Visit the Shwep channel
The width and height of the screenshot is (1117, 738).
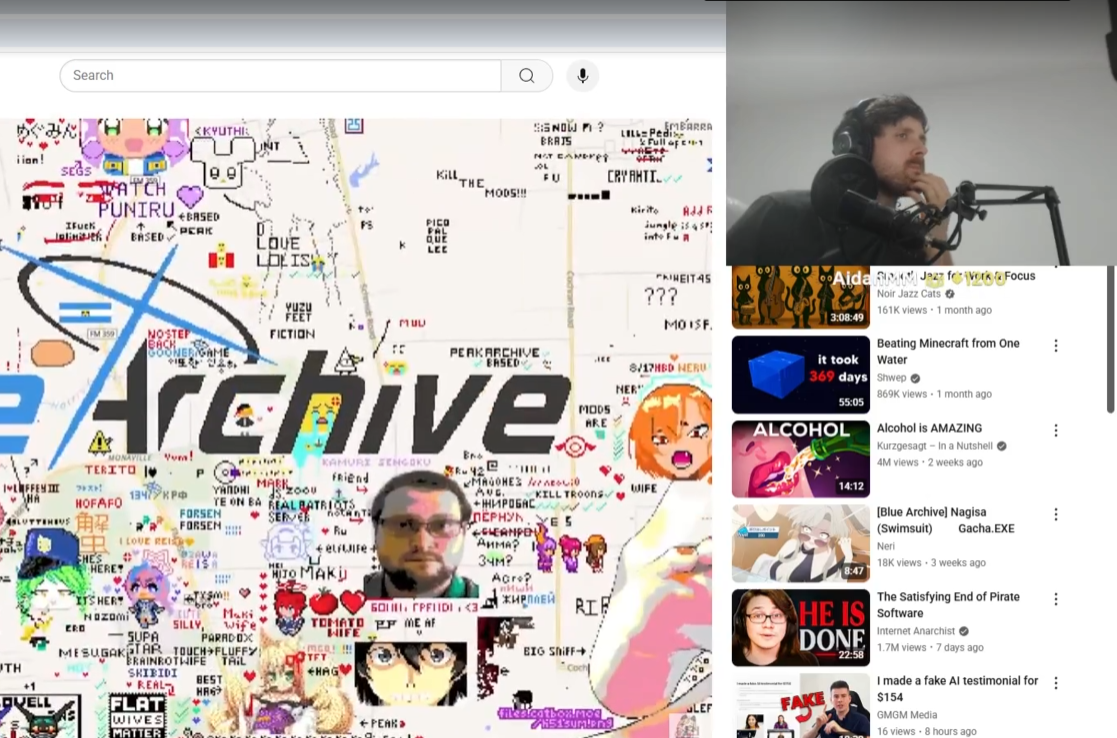[891, 378]
